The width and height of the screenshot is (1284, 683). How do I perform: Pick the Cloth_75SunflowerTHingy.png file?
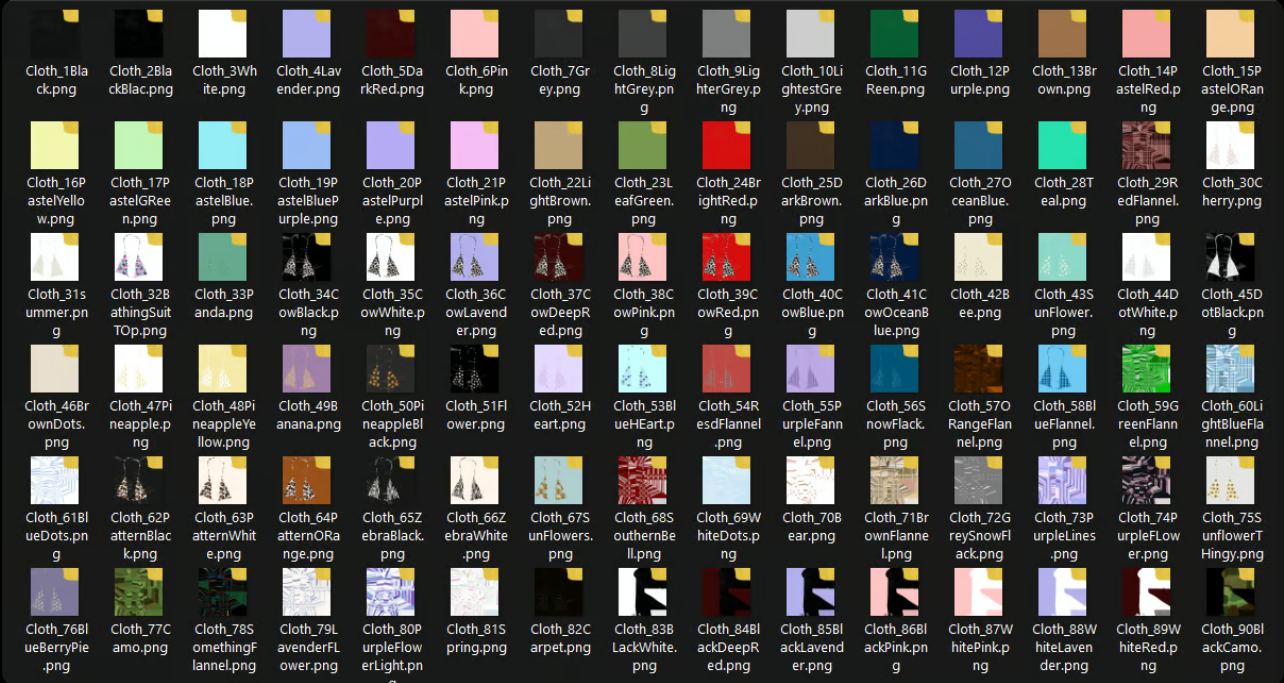coord(1230,481)
